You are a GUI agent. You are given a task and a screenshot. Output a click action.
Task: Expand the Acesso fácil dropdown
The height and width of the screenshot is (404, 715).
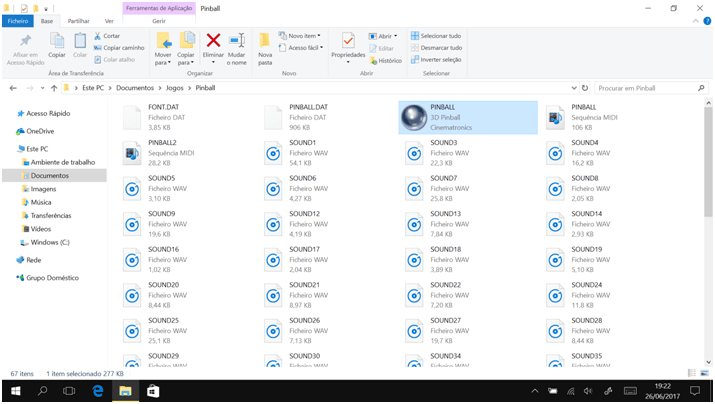(303, 47)
